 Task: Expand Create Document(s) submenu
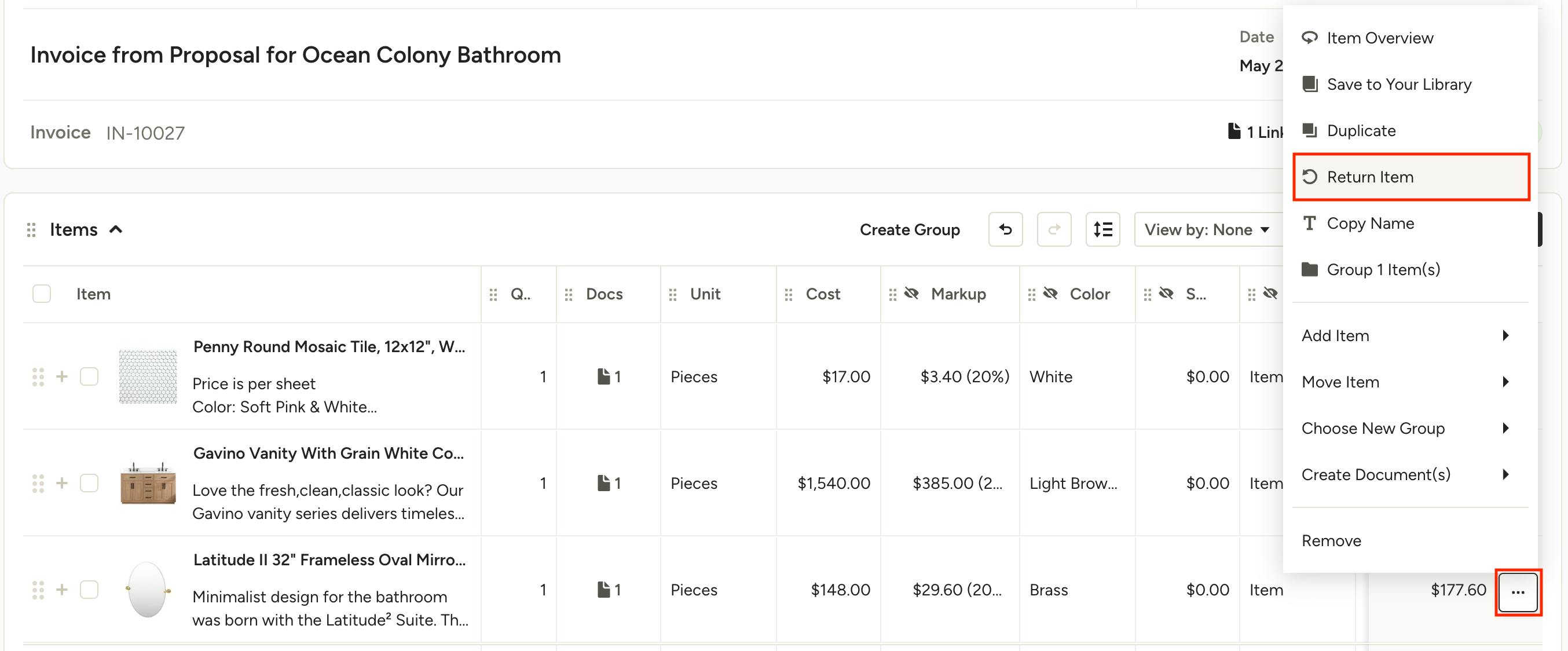(1411, 474)
